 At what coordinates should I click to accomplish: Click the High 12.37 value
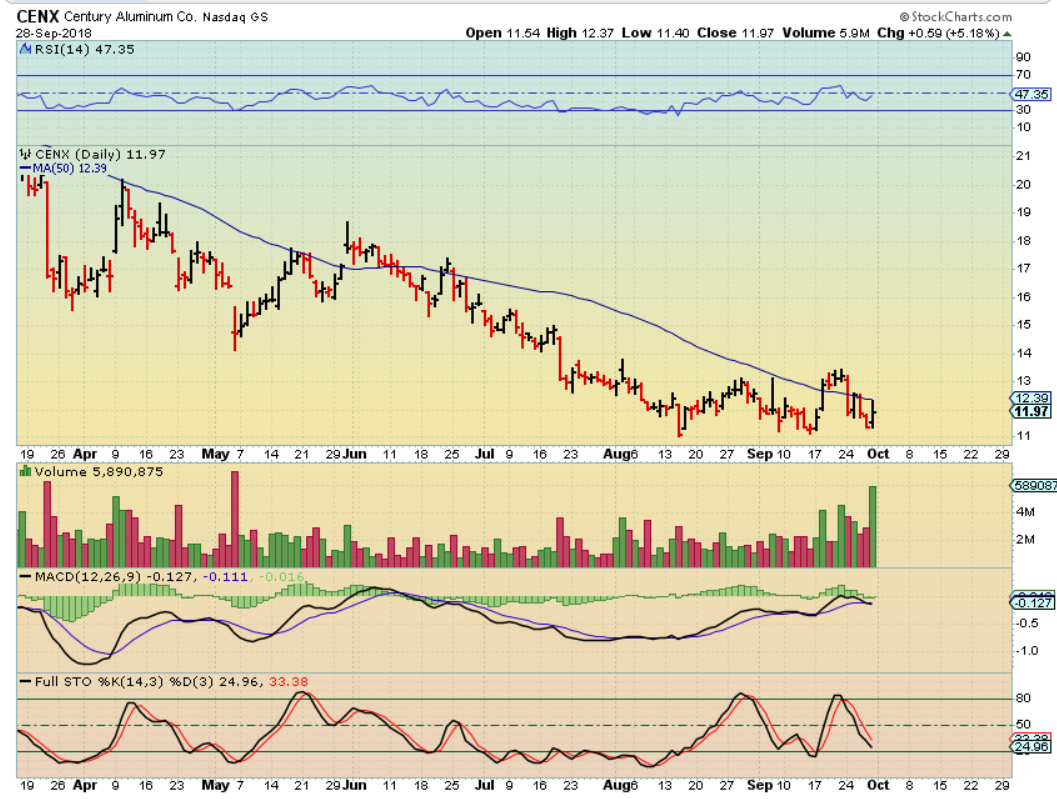[580, 33]
